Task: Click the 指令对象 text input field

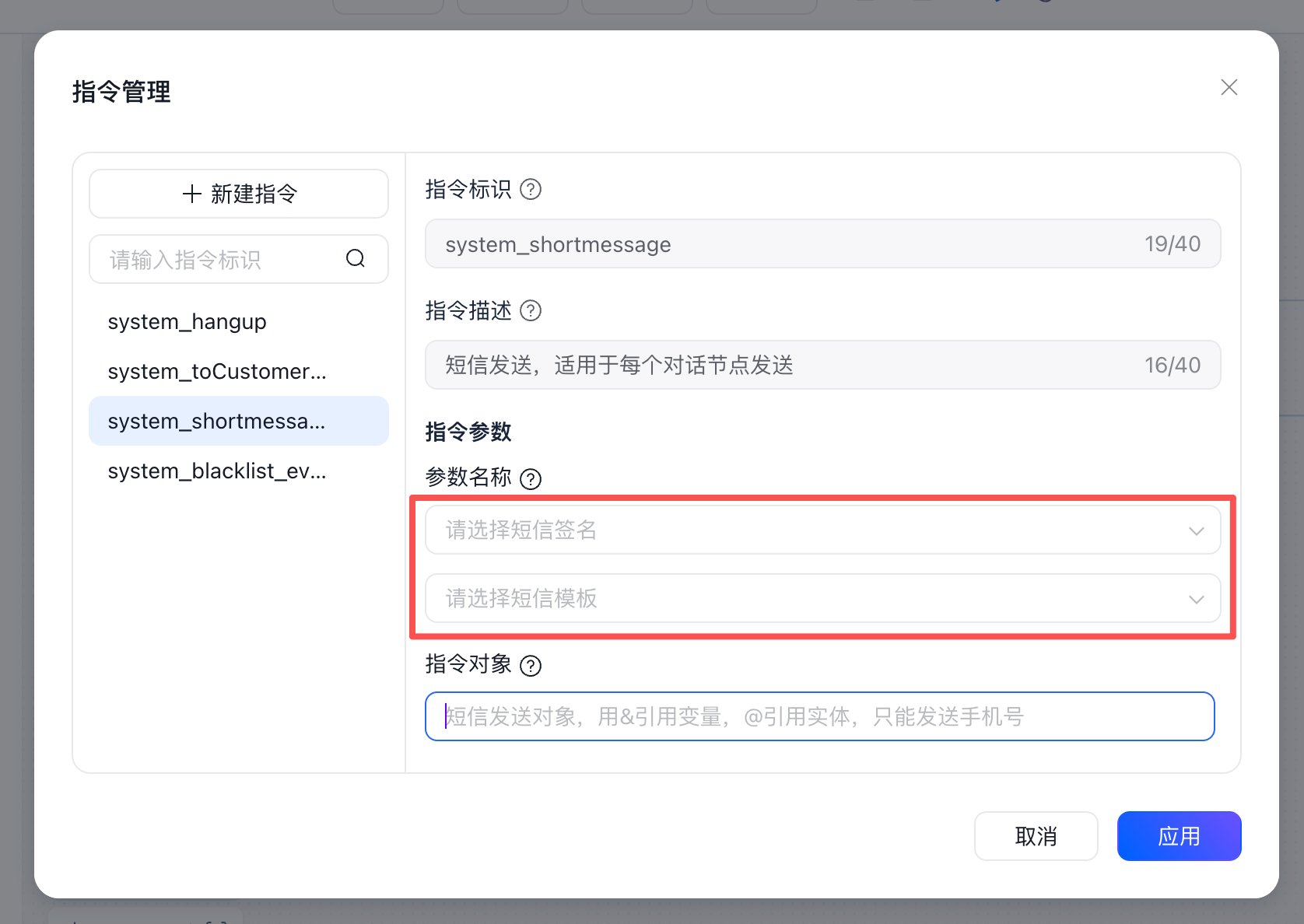Action: tap(819, 717)
